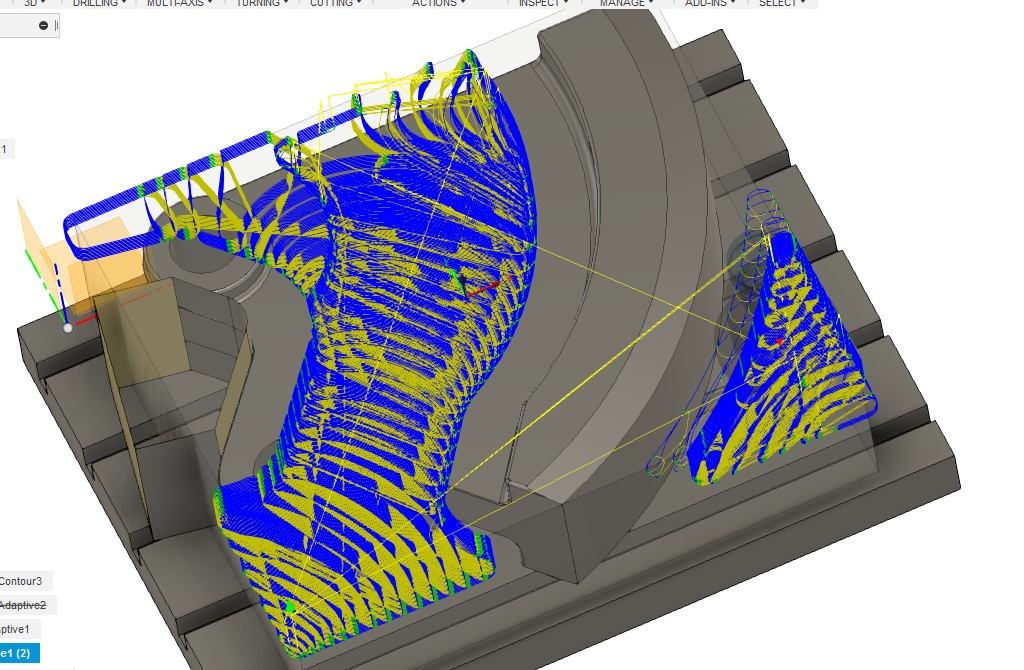Open the SELECT toolbar dropdown
This screenshot has width=1024, height=670.
[x=782, y=3]
